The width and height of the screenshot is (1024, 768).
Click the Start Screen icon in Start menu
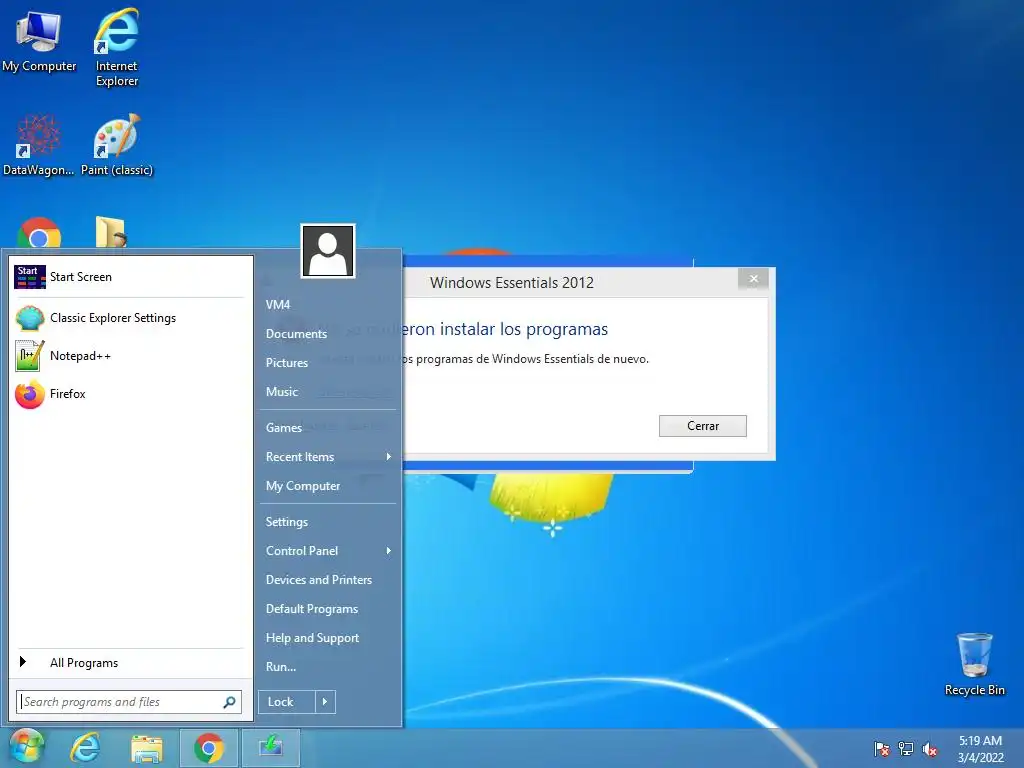pos(30,277)
